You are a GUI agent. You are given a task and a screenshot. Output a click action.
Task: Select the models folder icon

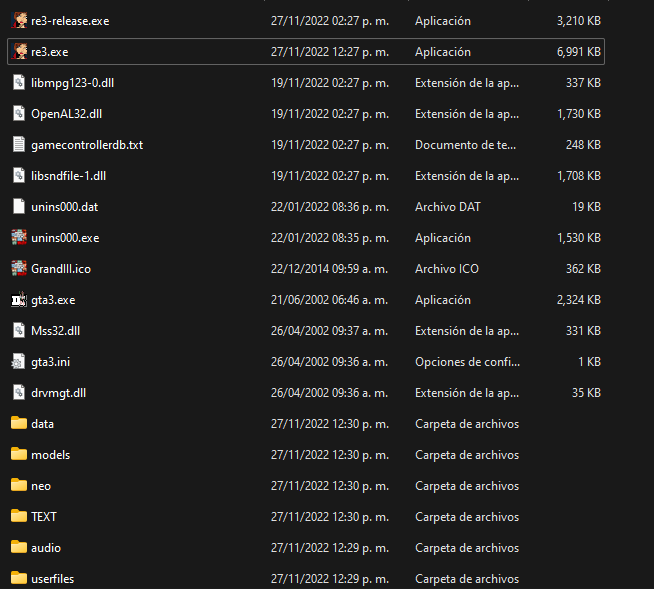point(19,453)
